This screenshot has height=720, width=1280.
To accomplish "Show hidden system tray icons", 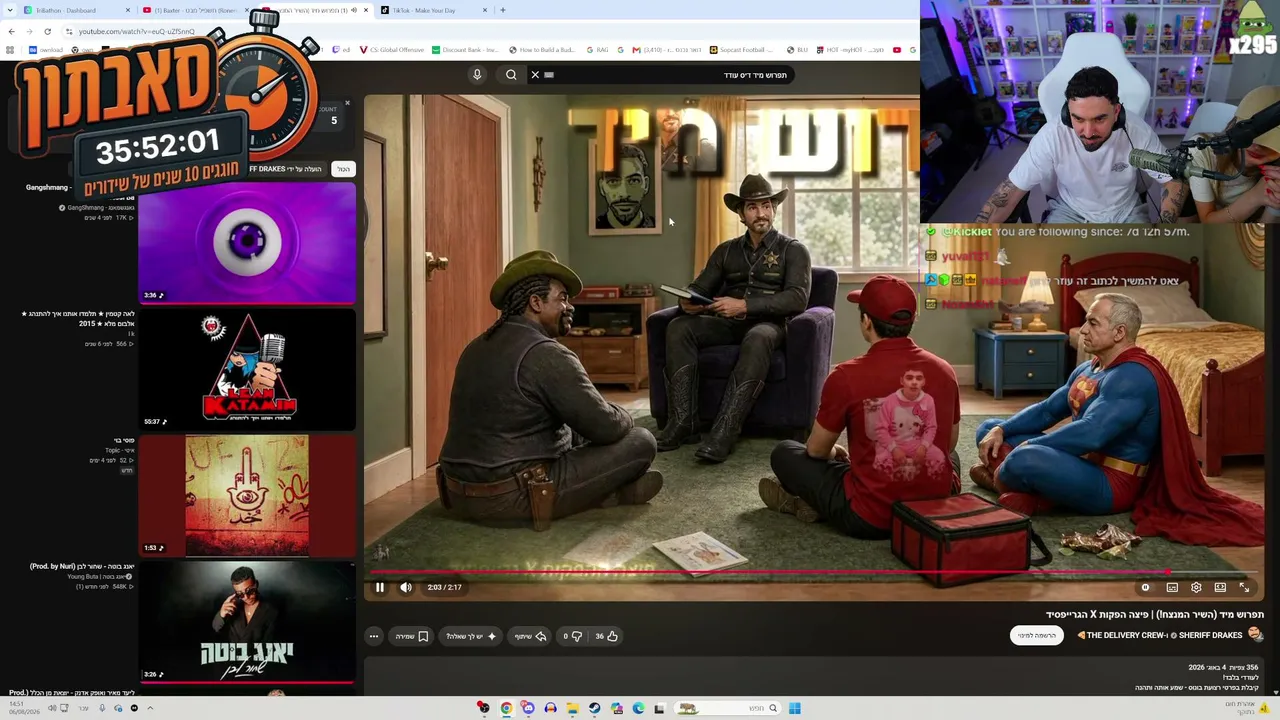I will [x=150, y=708].
